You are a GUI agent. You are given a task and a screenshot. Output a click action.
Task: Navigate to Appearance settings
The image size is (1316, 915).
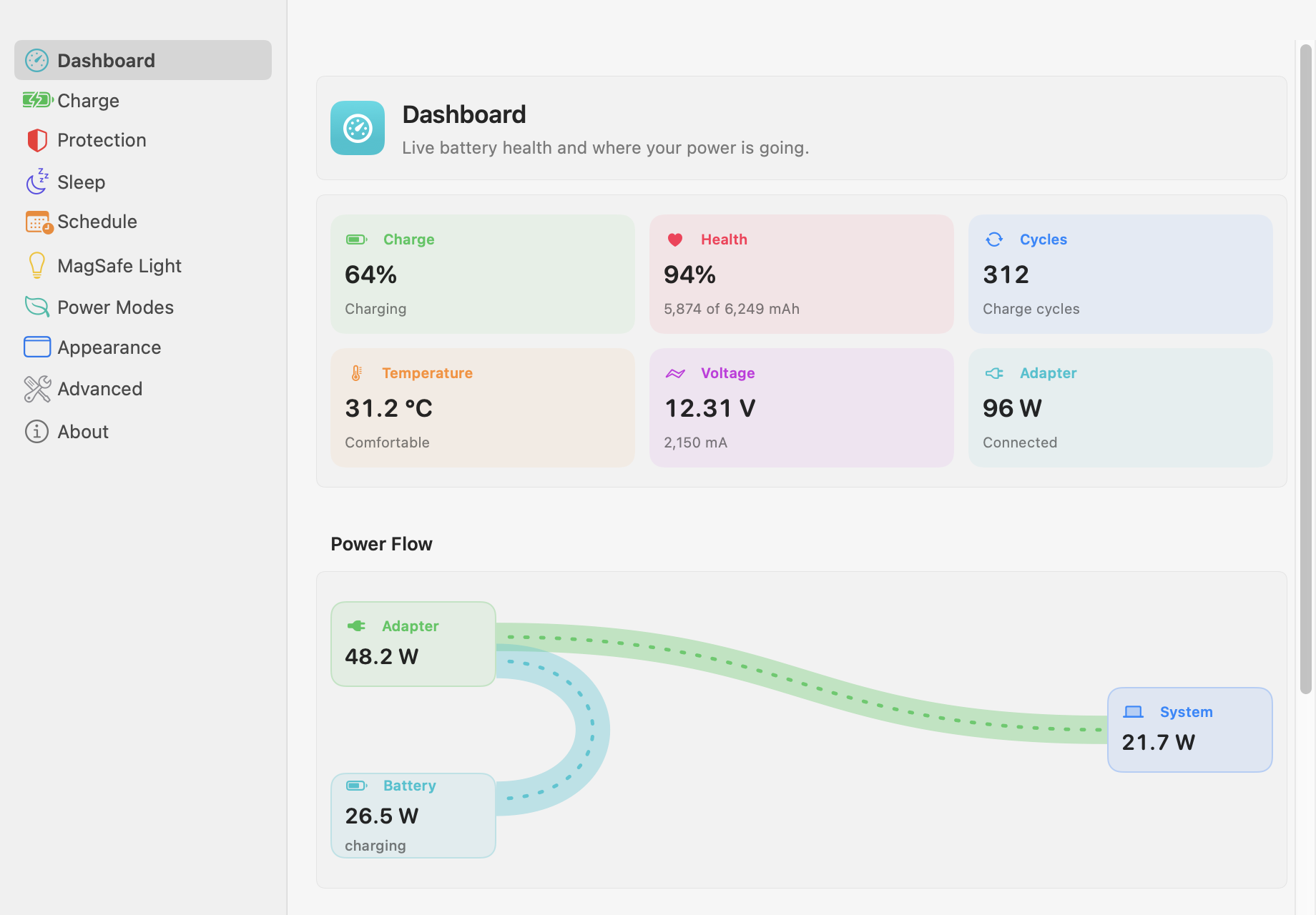tap(143, 347)
